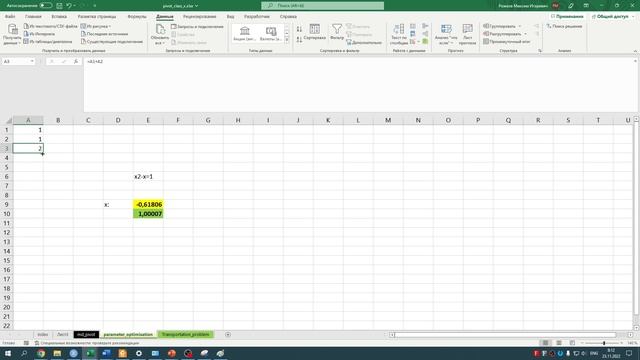Select the Валюты data type

click(x=271, y=33)
